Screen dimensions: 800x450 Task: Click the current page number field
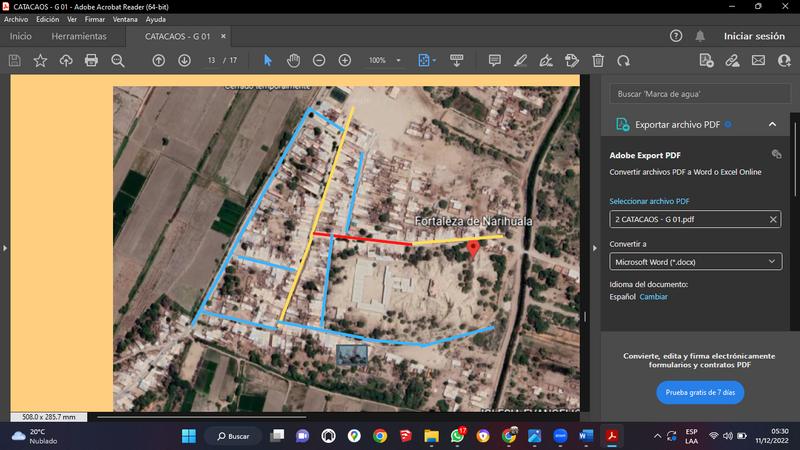[211, 60]
